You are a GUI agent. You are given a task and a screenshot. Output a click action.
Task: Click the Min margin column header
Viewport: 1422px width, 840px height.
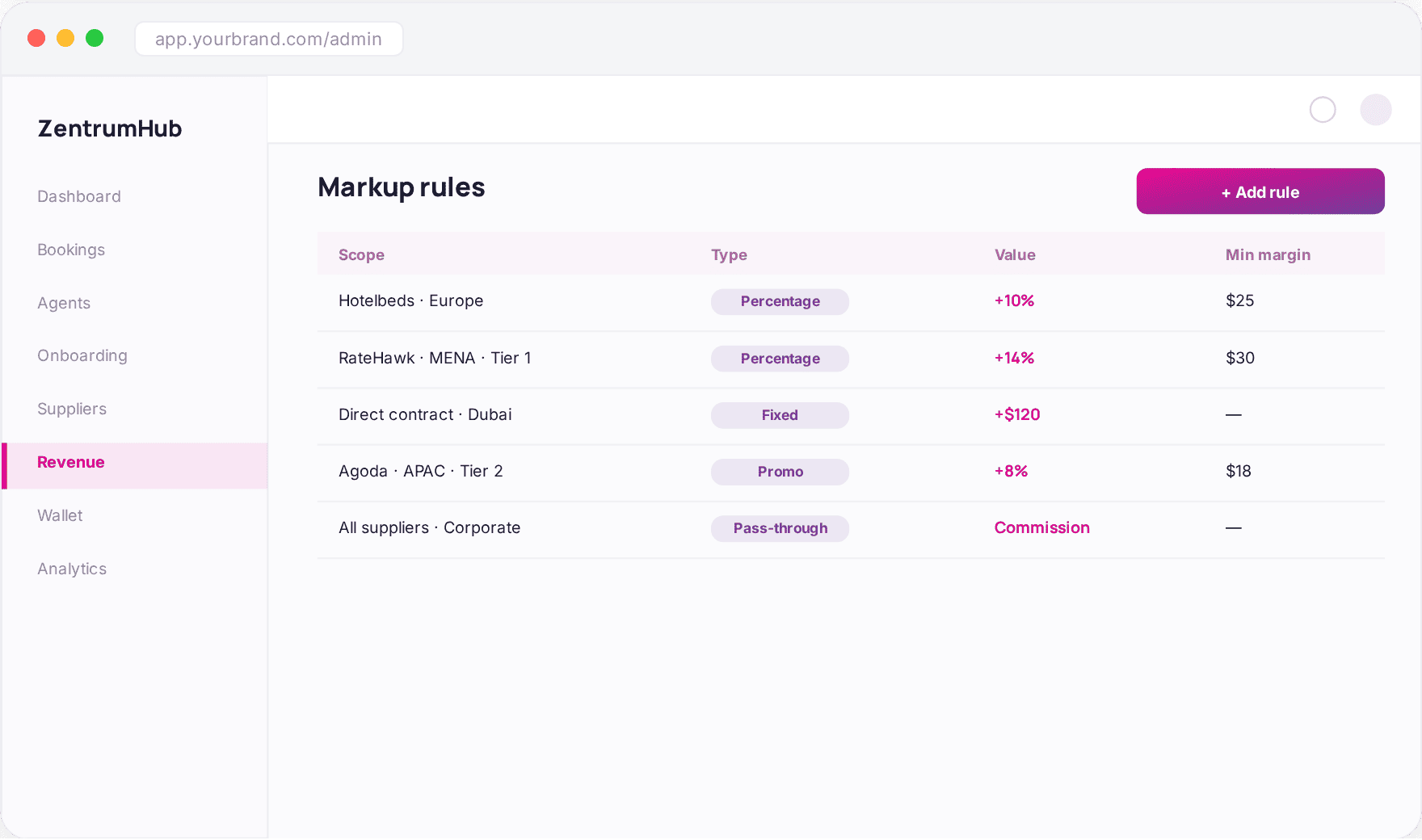1268,255
